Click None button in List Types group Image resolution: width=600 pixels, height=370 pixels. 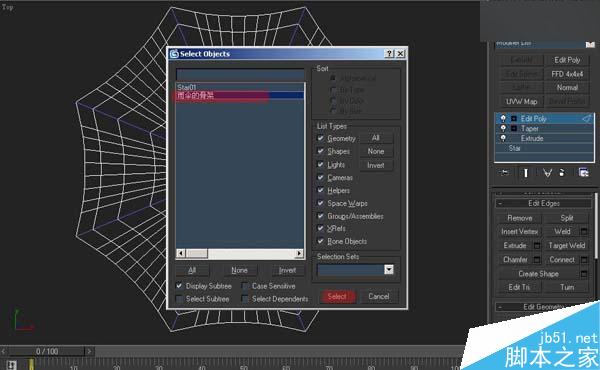[x=375, y=151]
